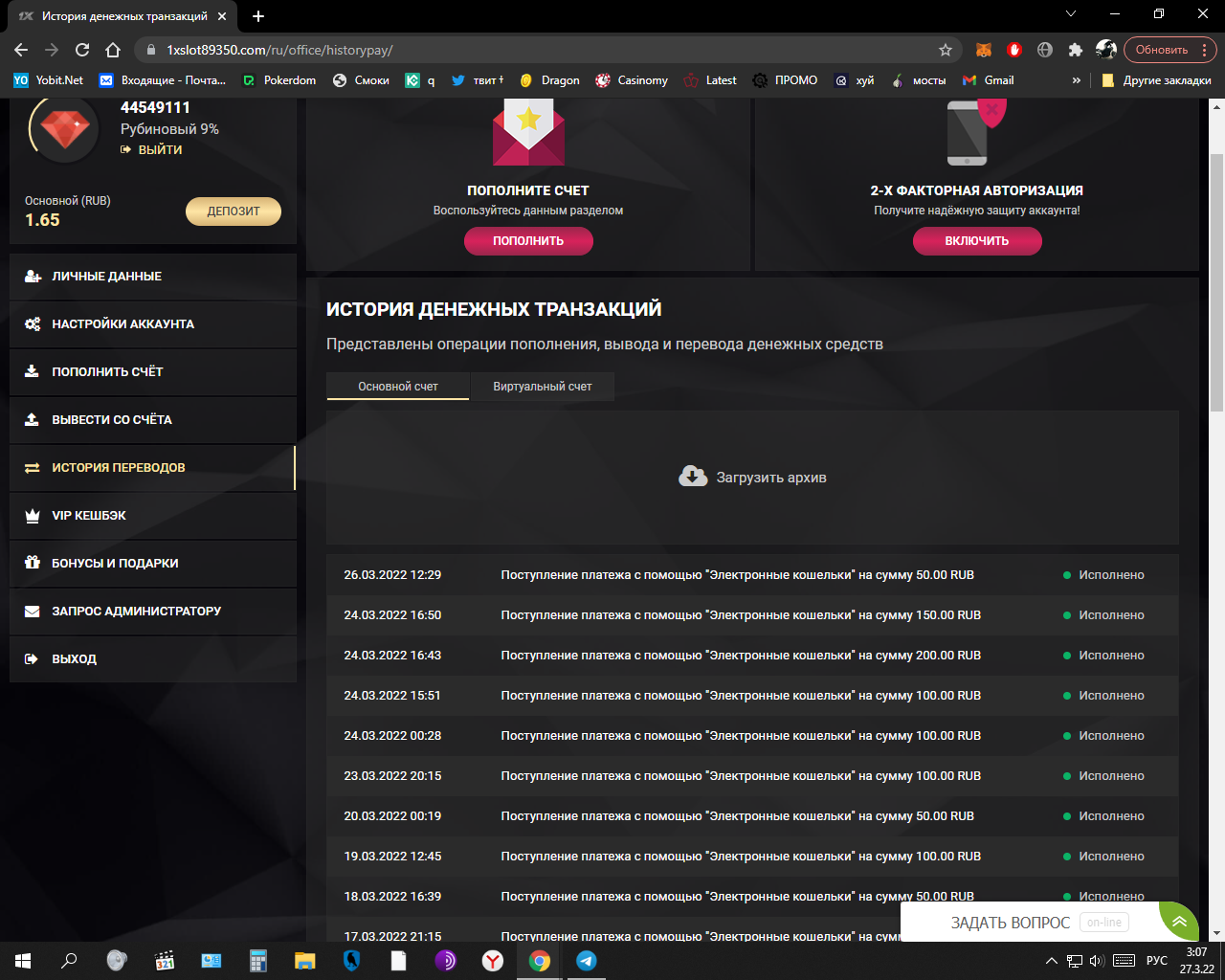The width and height of the screenshot is (1225, 980).
Task: Click the Пополнить button
Action: pos(528,241)
